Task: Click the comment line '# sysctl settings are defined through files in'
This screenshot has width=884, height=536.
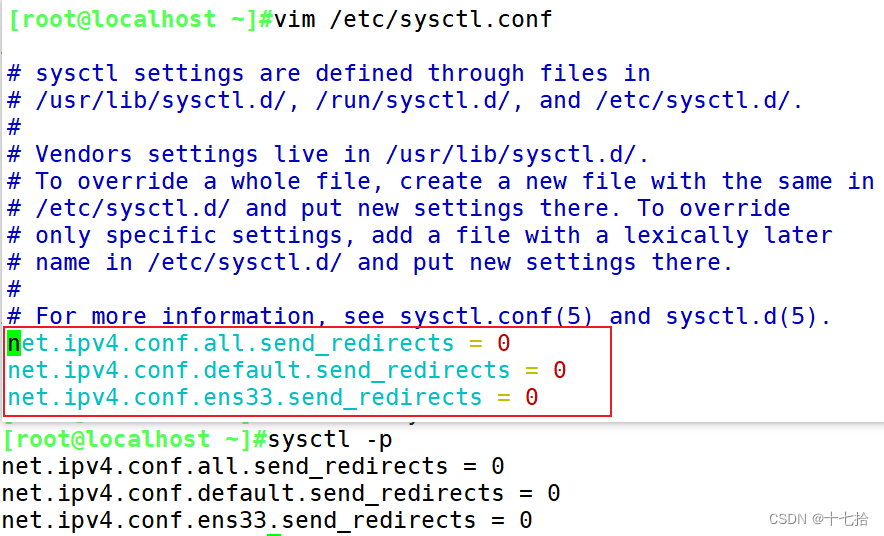Action: click(x=329, y=74)
